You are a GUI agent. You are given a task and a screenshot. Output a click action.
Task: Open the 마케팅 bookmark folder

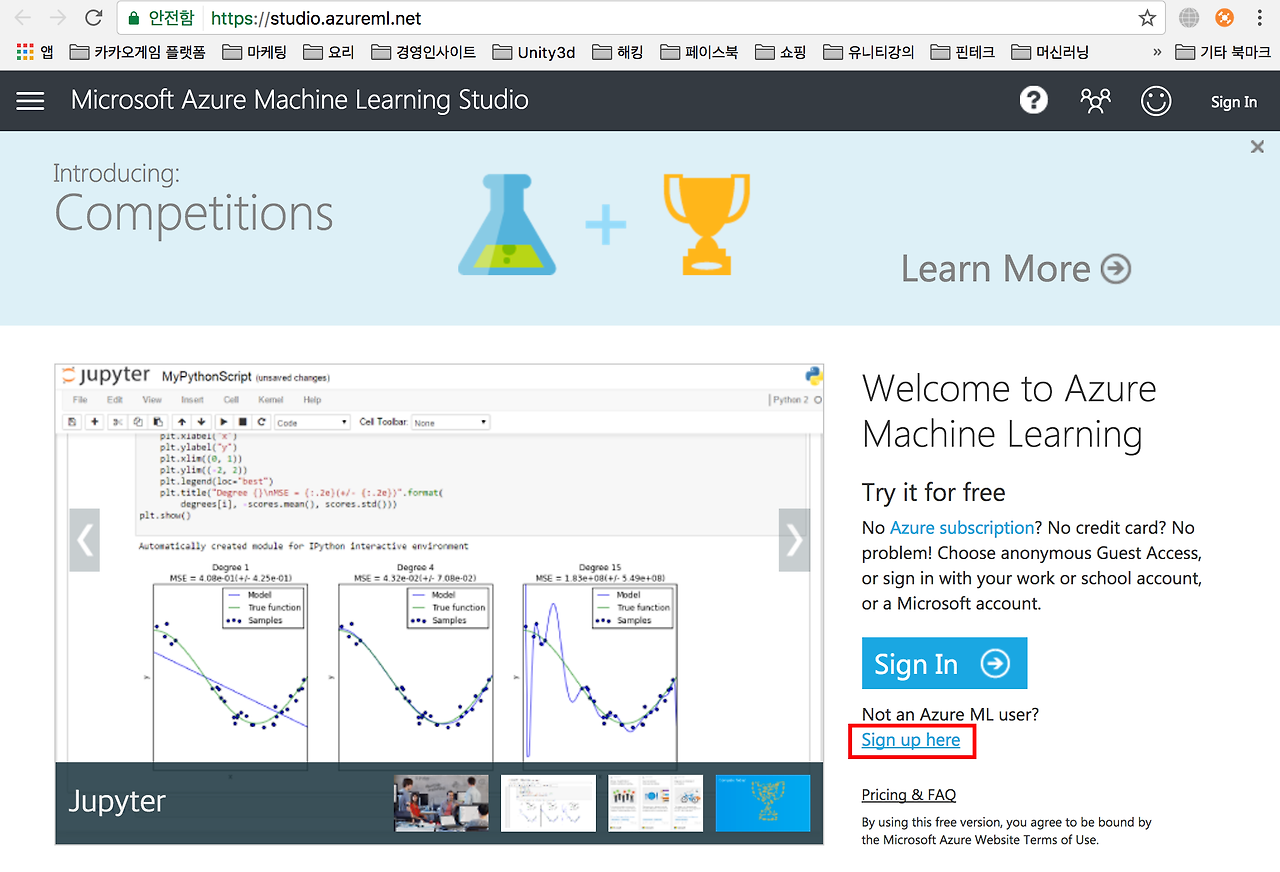click(x=254, y=52)
